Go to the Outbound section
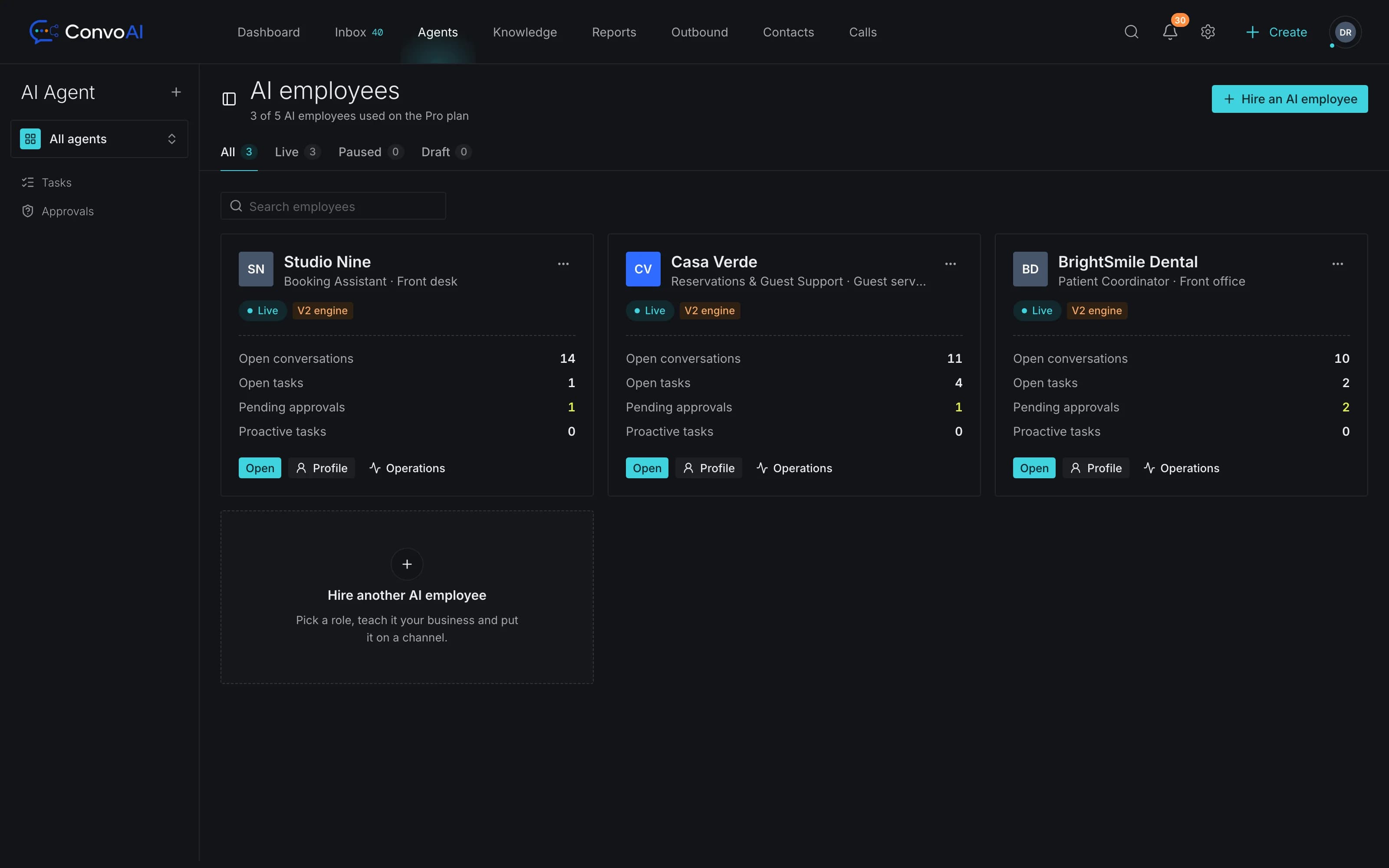1389x868 pixels. point(700,32)
